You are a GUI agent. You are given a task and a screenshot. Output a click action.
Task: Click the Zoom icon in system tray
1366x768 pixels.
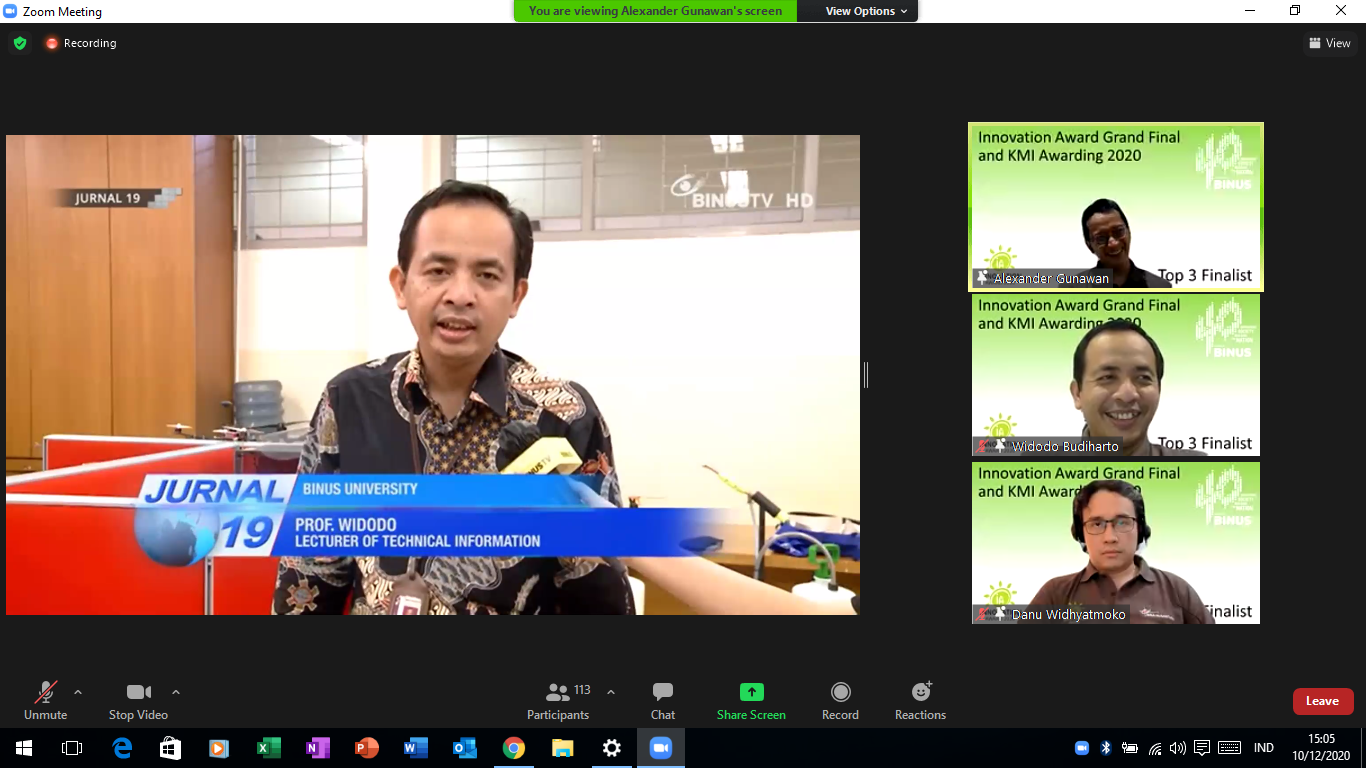click(x=1082, y=748)
